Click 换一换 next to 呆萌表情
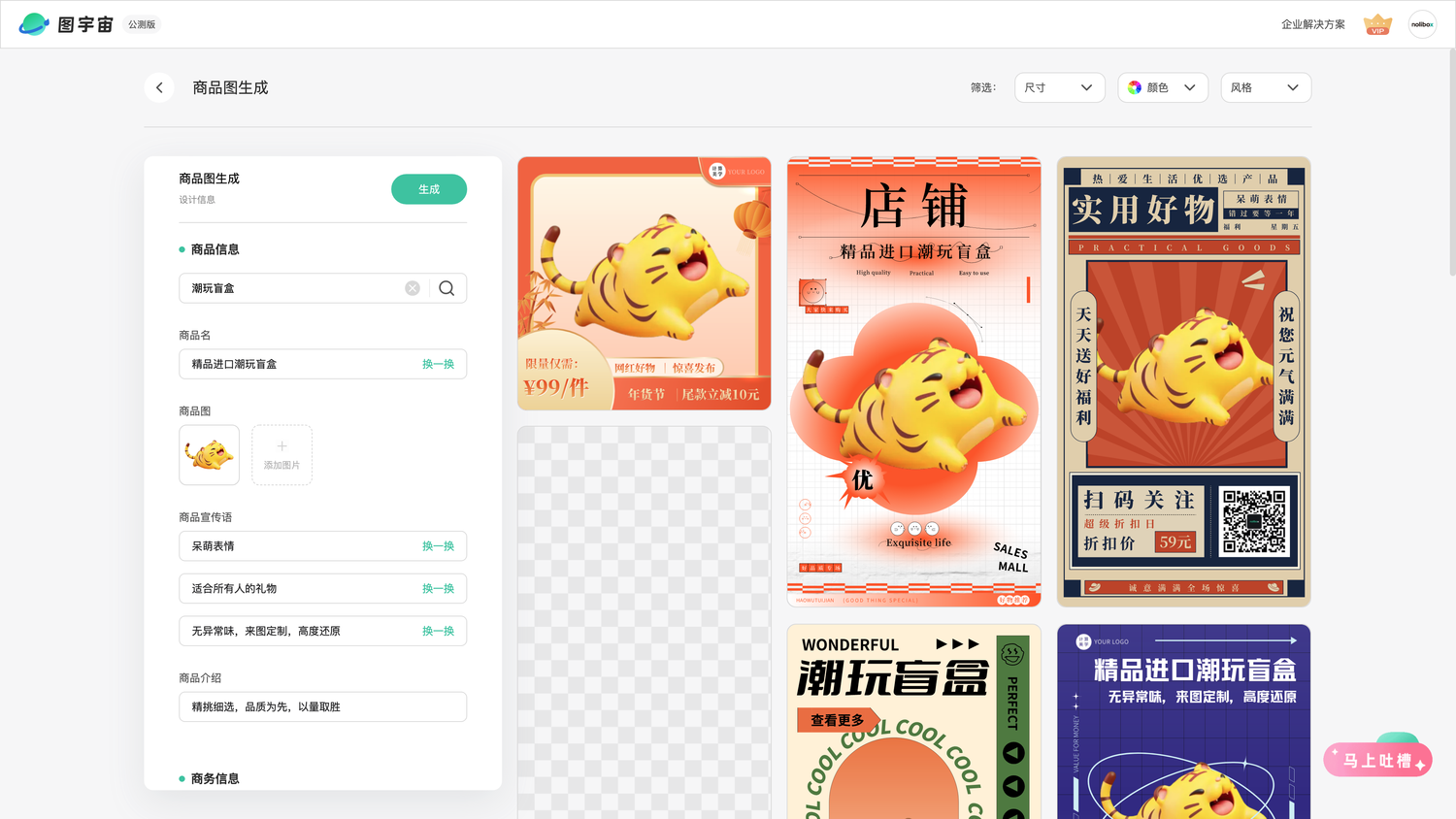 click(438, 546)
